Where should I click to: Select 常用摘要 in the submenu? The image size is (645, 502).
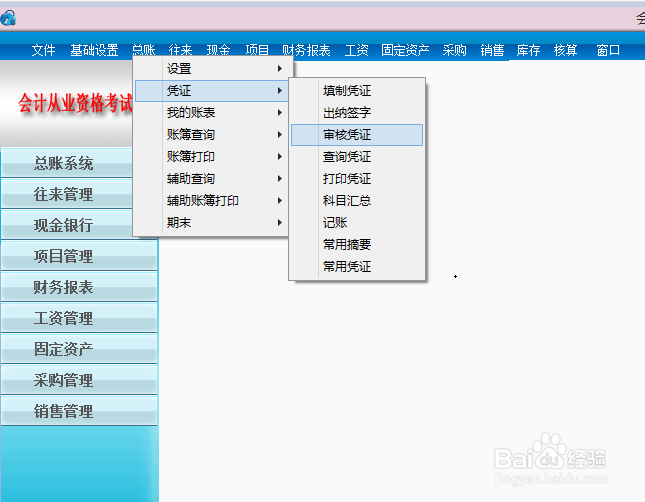357,244
